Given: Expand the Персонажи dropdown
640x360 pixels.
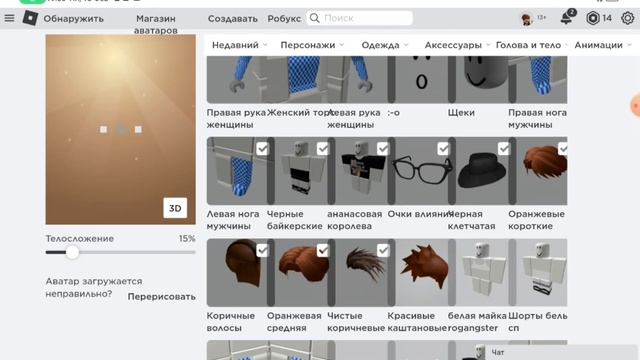Looking at the screenshot, I should click(x=312, y=45).
